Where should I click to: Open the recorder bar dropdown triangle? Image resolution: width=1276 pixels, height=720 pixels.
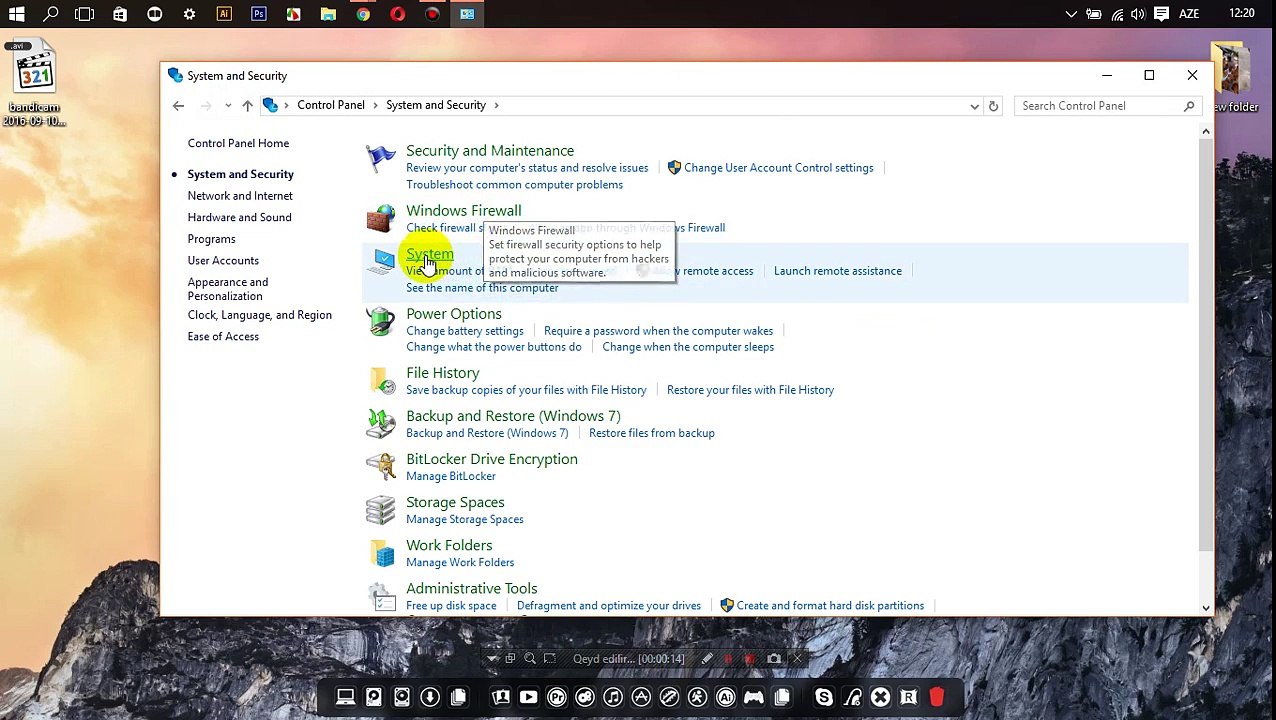[491, 659]
